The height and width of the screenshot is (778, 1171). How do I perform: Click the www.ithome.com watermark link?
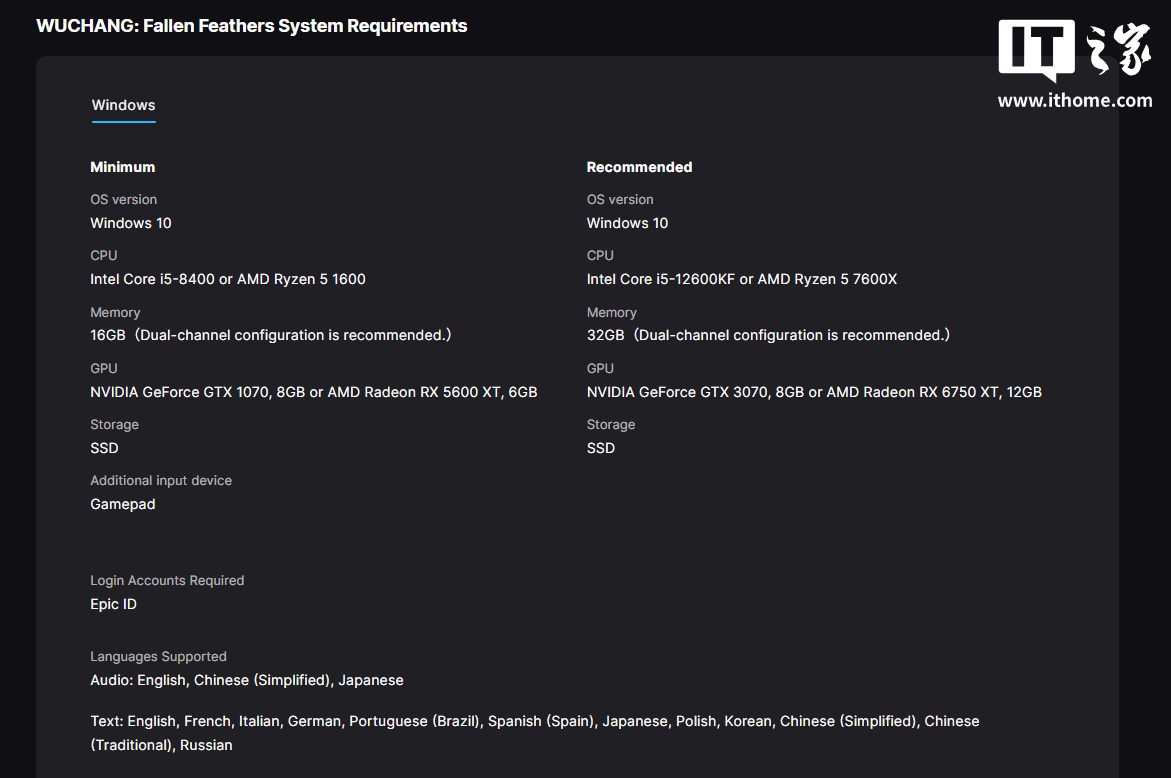pos(1075,100)
